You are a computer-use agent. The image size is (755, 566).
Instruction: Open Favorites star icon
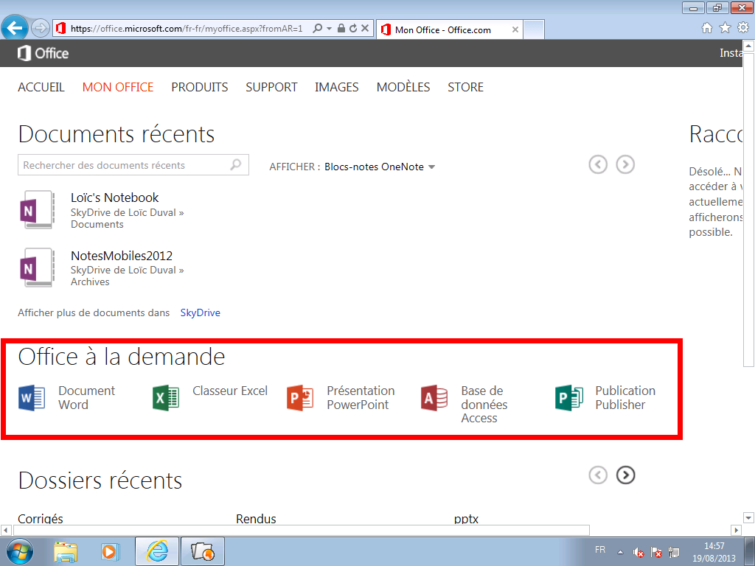pyautogui.click(x=725, y=28)
